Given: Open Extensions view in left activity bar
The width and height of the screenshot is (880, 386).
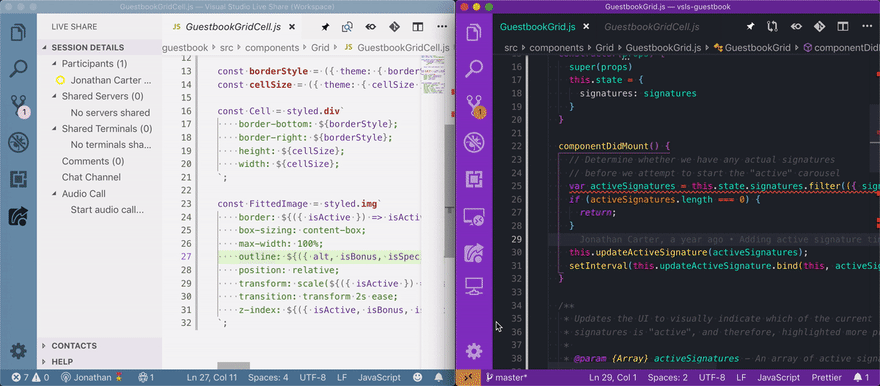Looking at the screenshot, I should coord(18,180).
